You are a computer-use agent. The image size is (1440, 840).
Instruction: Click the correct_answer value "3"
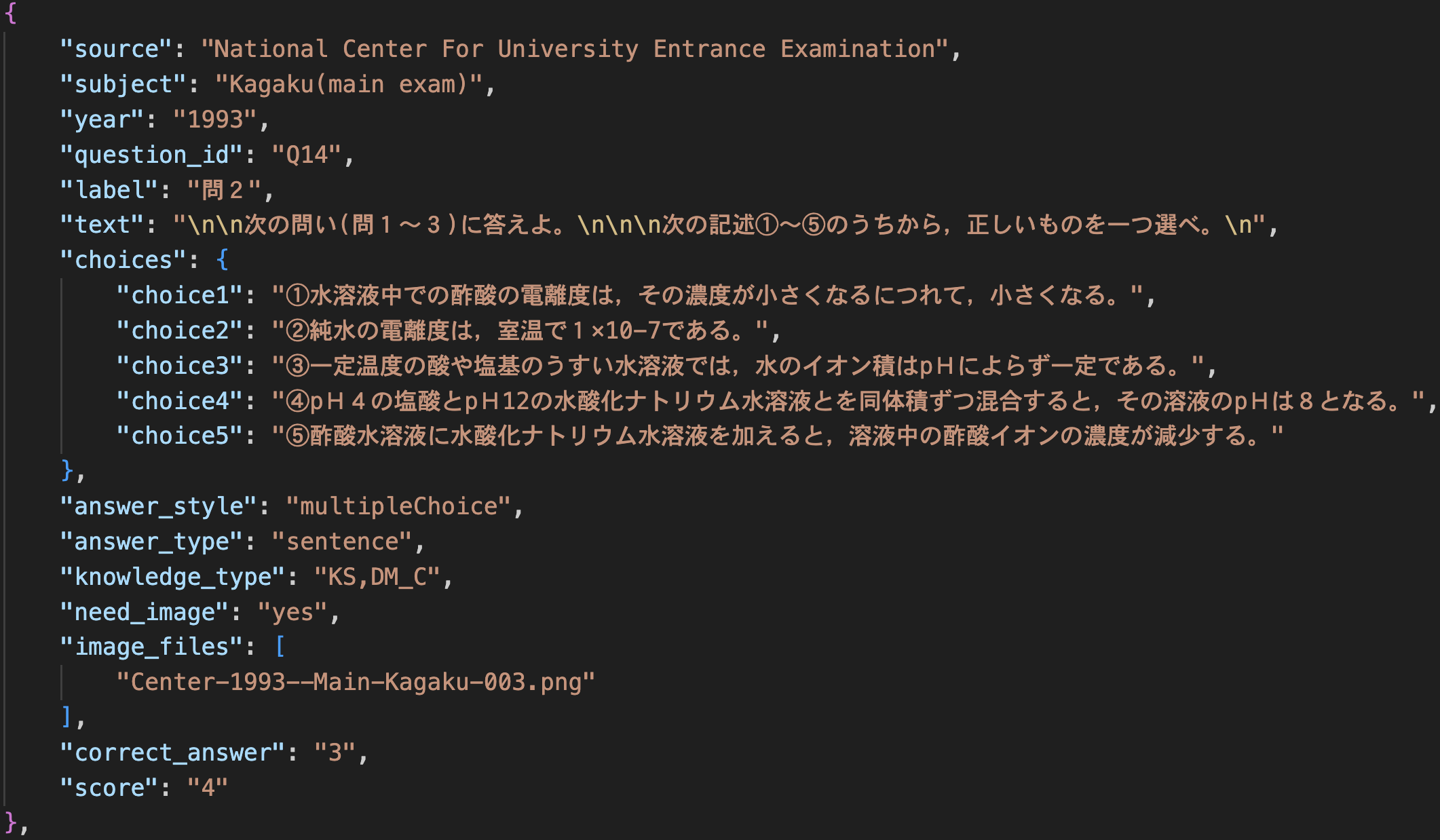coord(335,752)
